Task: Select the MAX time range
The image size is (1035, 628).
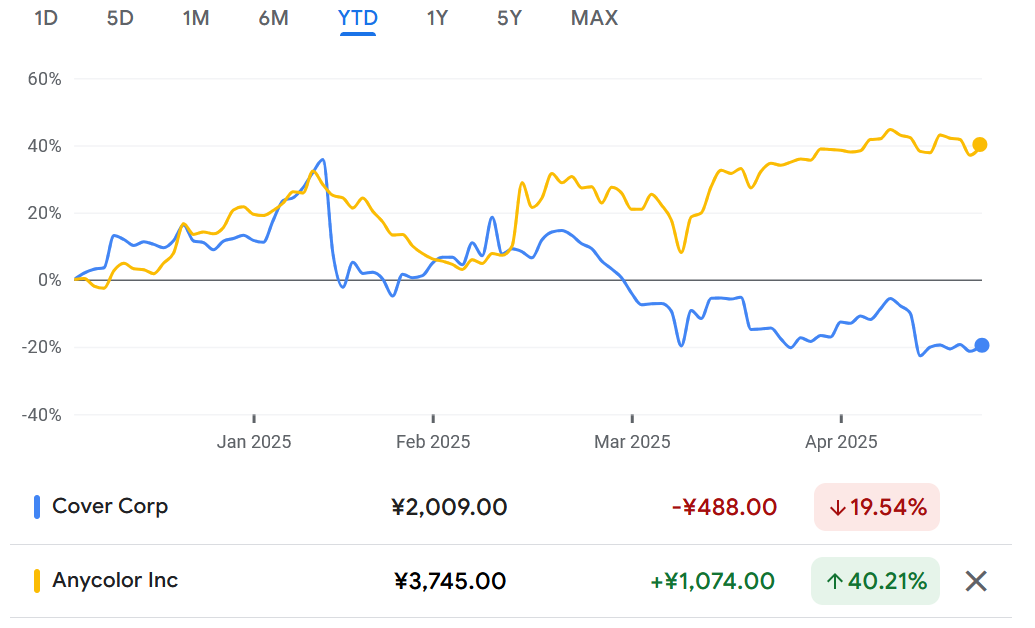Action: [x=594, y=18]
